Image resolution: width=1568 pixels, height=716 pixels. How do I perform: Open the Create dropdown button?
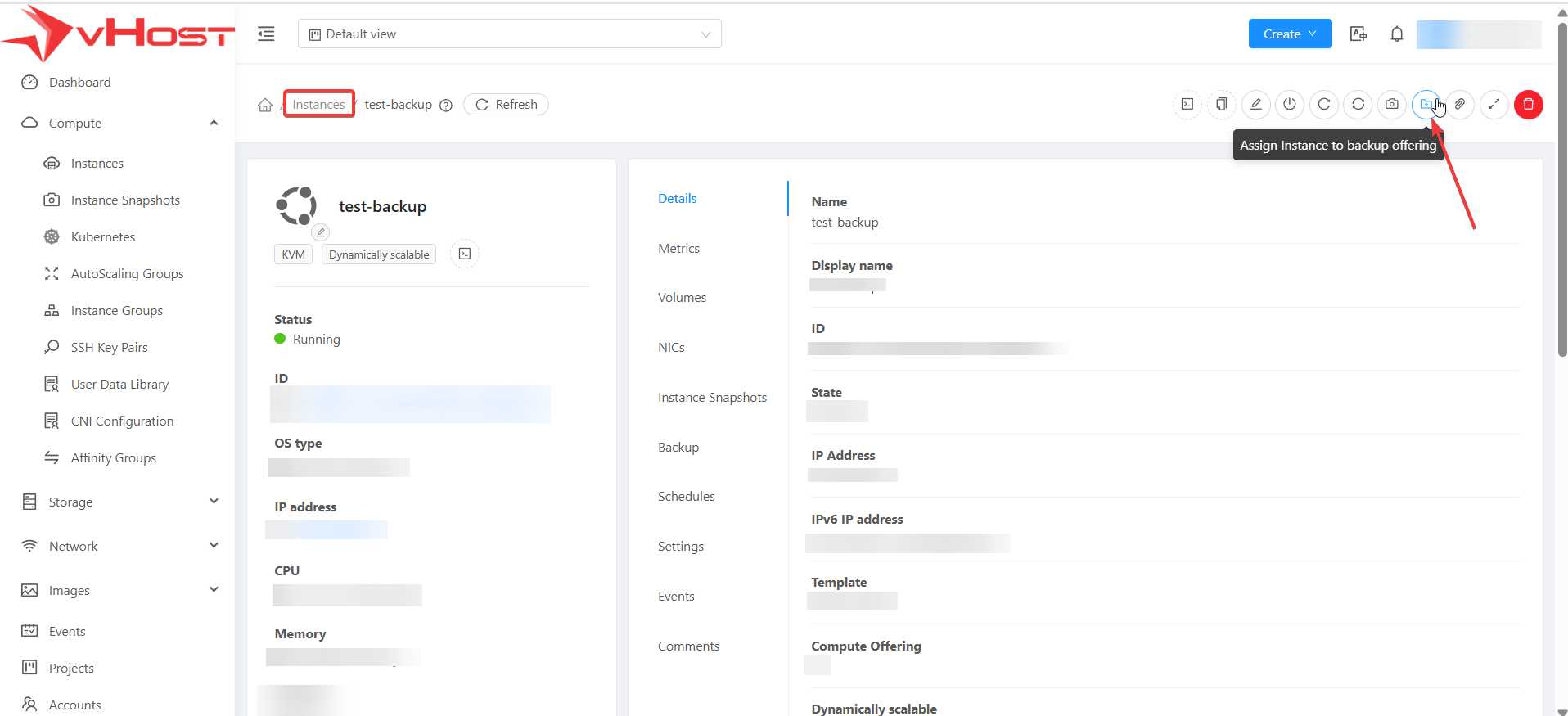pos(1289,34)
